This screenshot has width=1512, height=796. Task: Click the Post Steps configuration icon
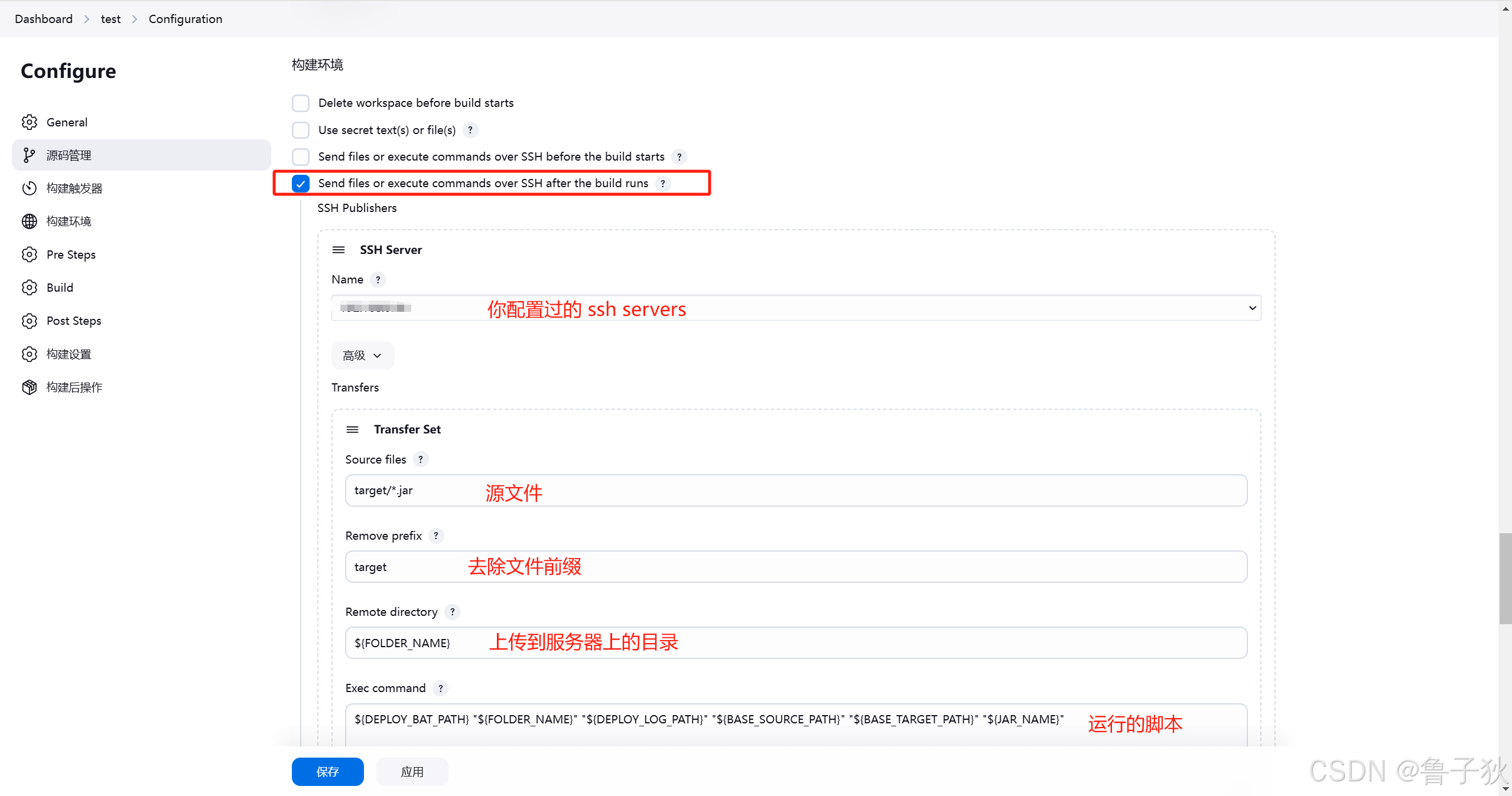coord(29,320)
